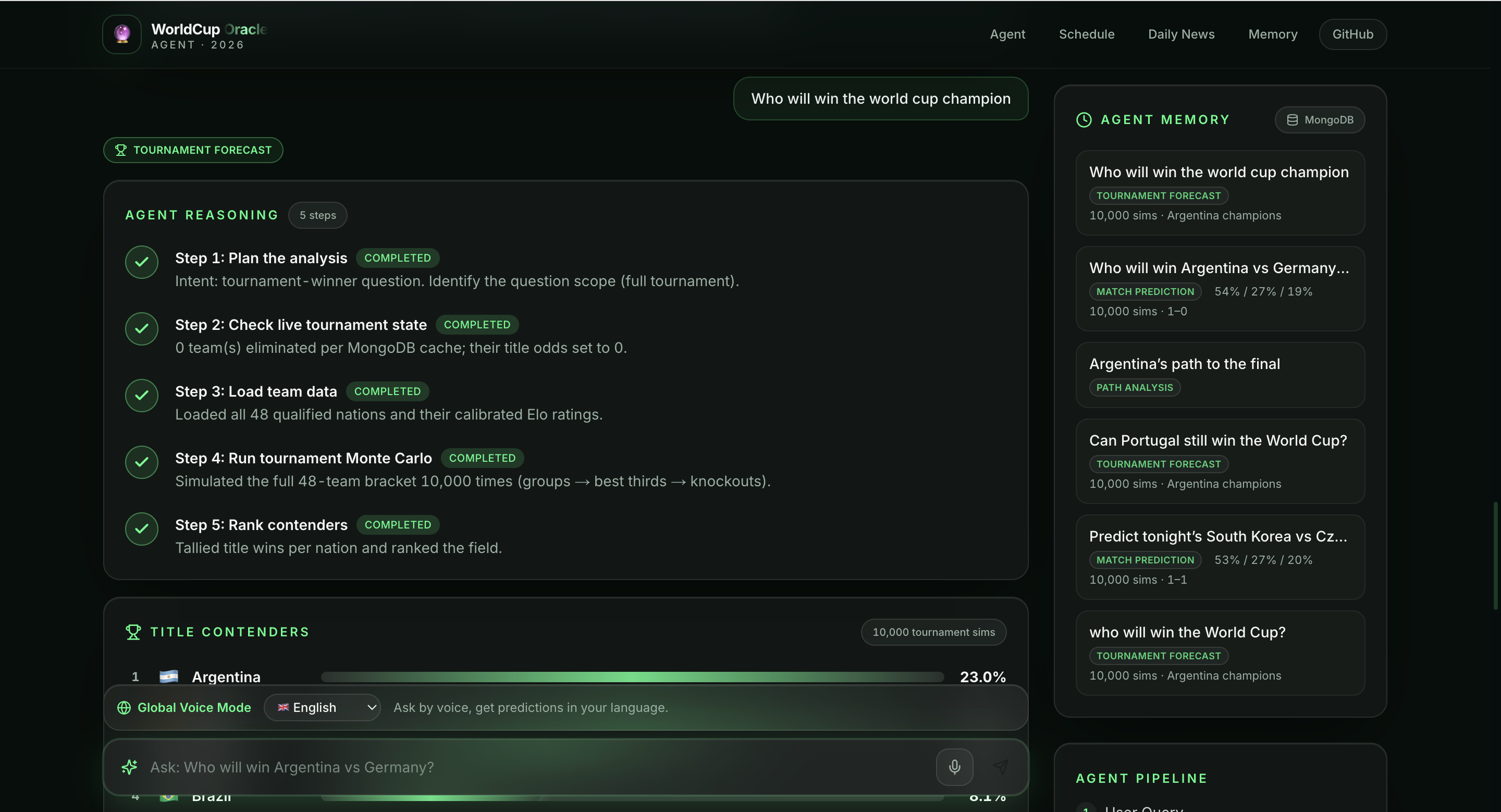The image size is (1501, 812).
Task: Click MATCH PREDICTION tag on Argentina vs Germany card
Action: [1145, 291]
